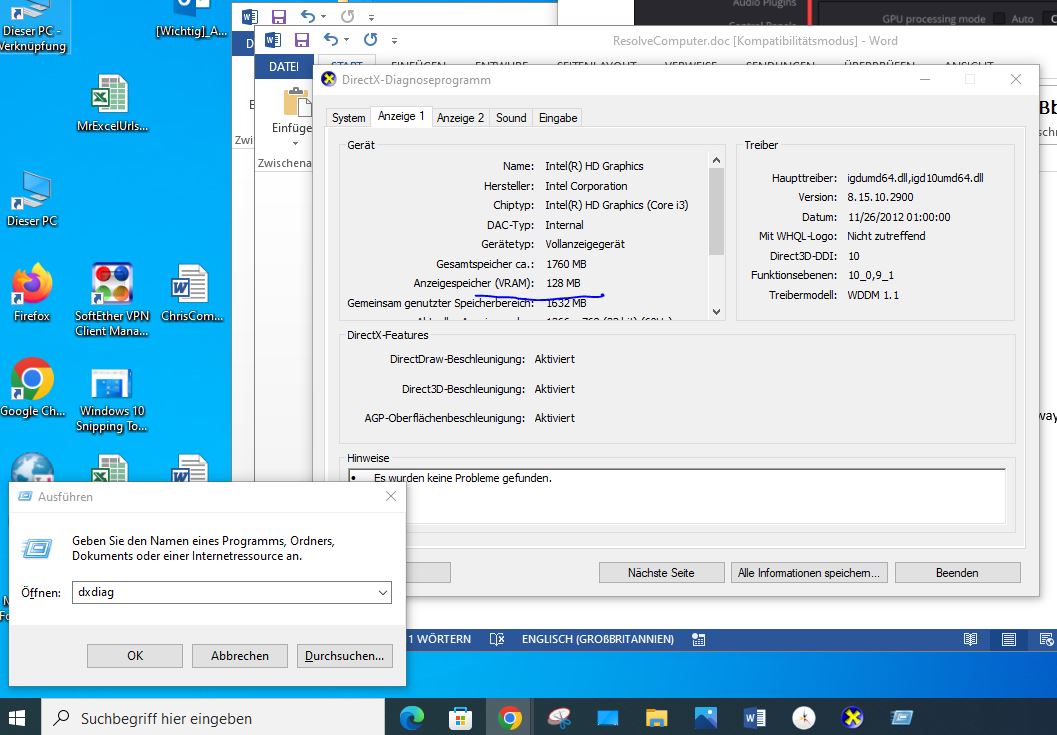The width and height of the screenshot is (1057, 735).
Task: Click Einfügen paste icon in Word ribbon
Action: [x=297, y=102]
